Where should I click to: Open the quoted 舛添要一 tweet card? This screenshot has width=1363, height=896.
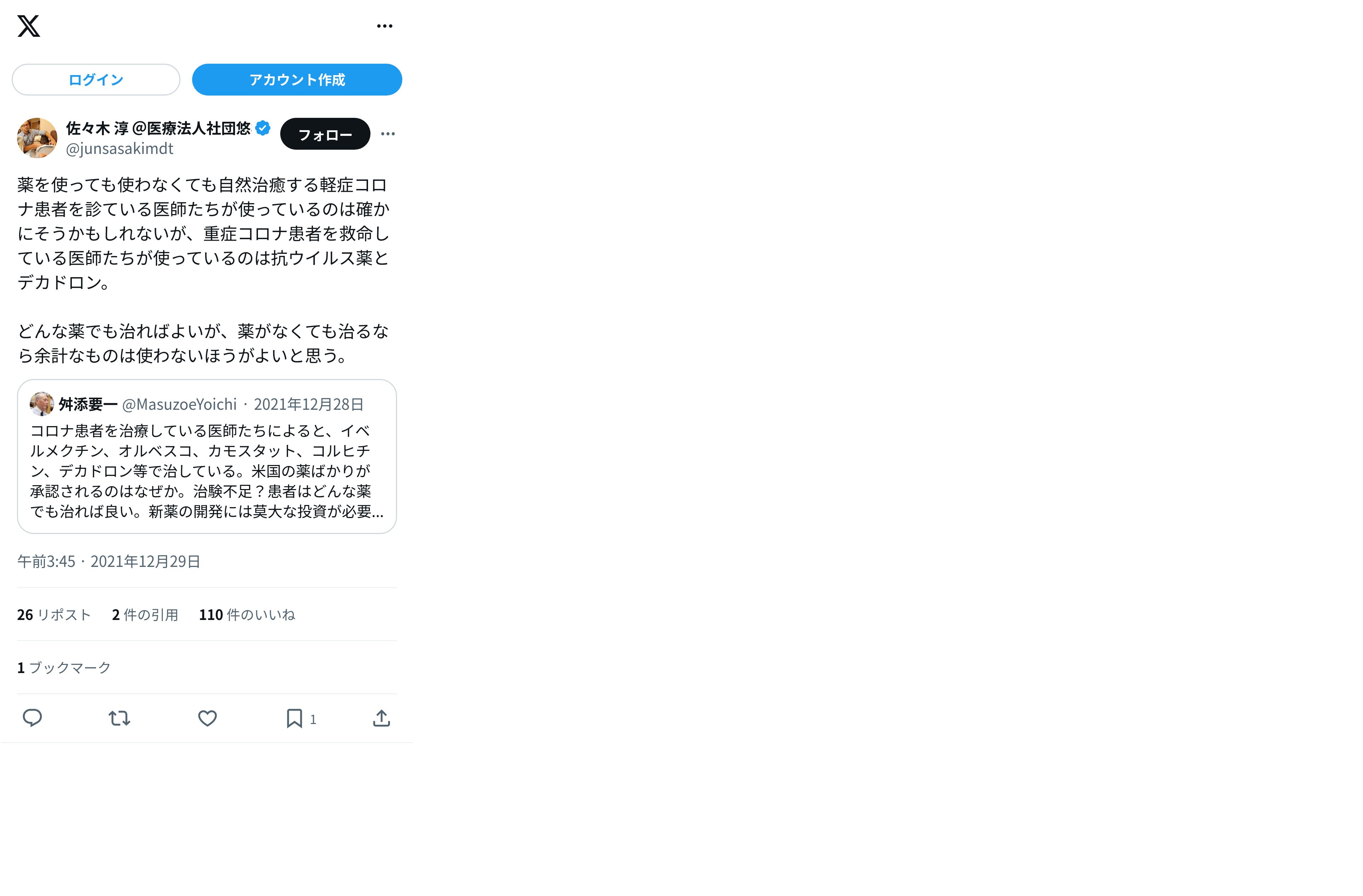[207, 456]
